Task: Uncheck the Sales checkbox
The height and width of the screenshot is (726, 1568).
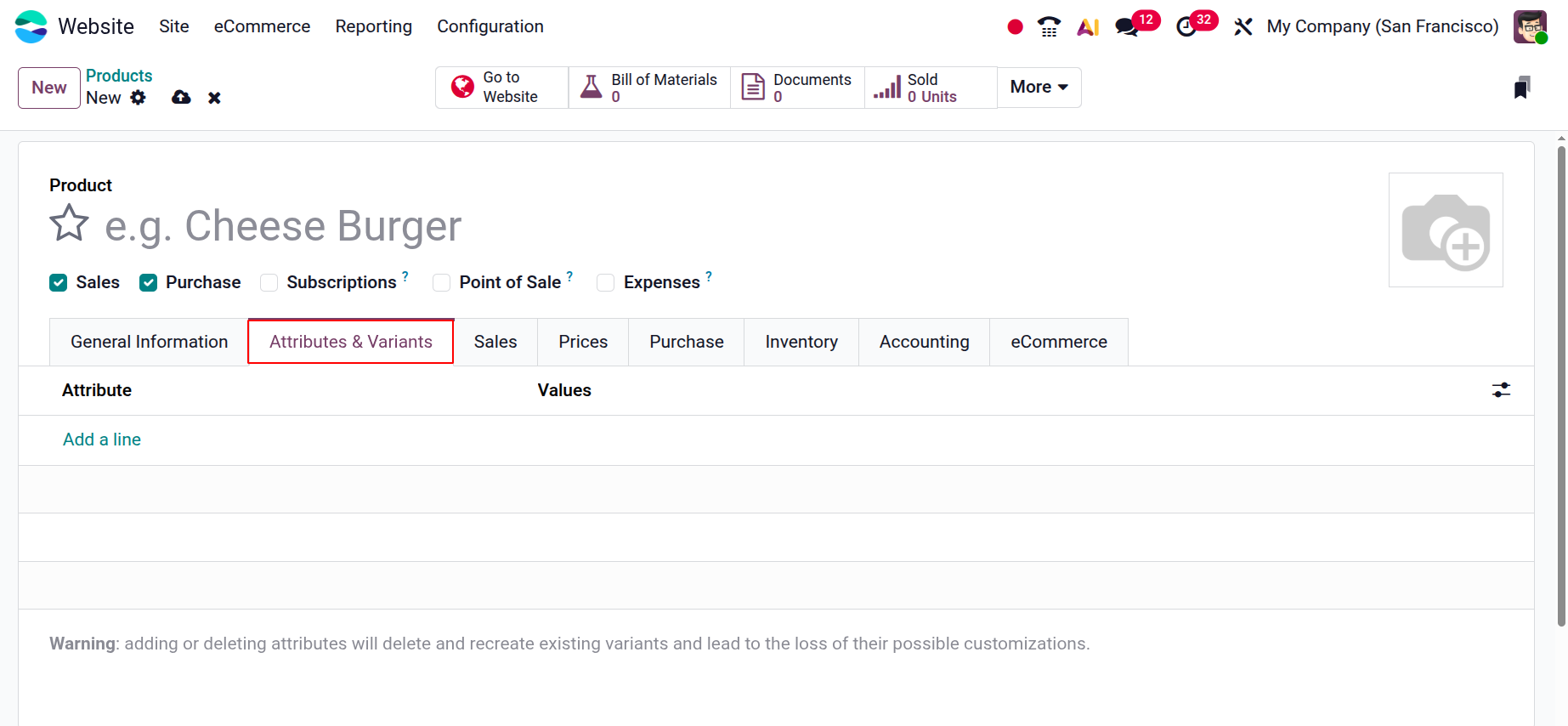Action: click(59, 283)
